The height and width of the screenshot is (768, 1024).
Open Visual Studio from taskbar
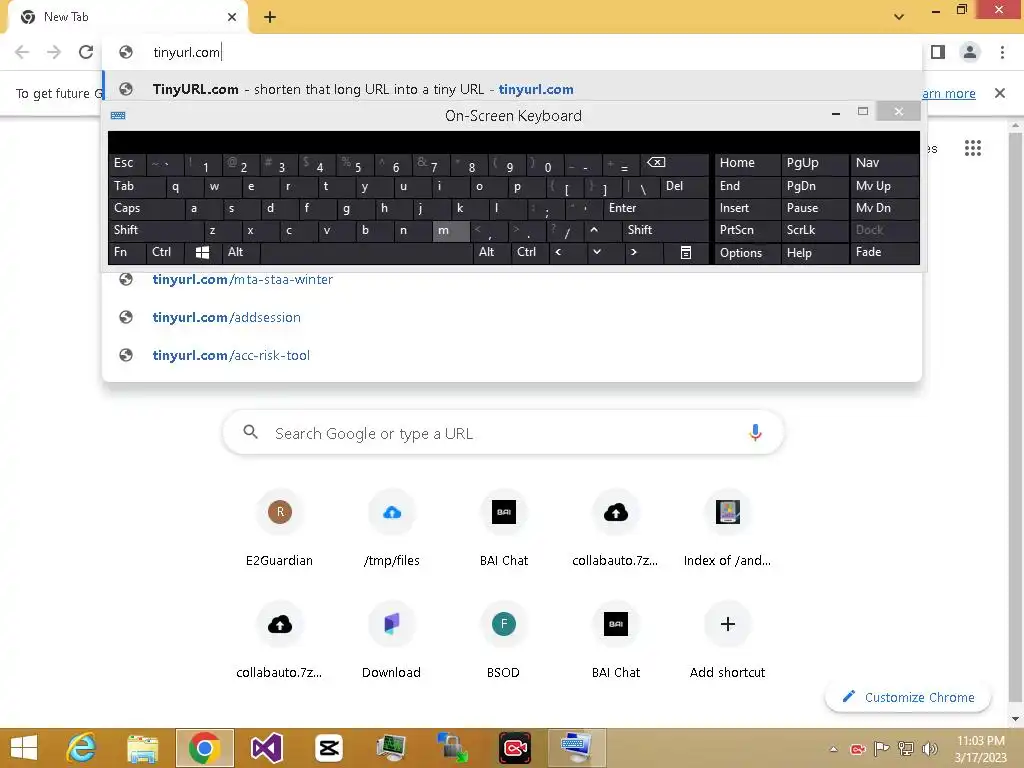(x=266, y=748)
